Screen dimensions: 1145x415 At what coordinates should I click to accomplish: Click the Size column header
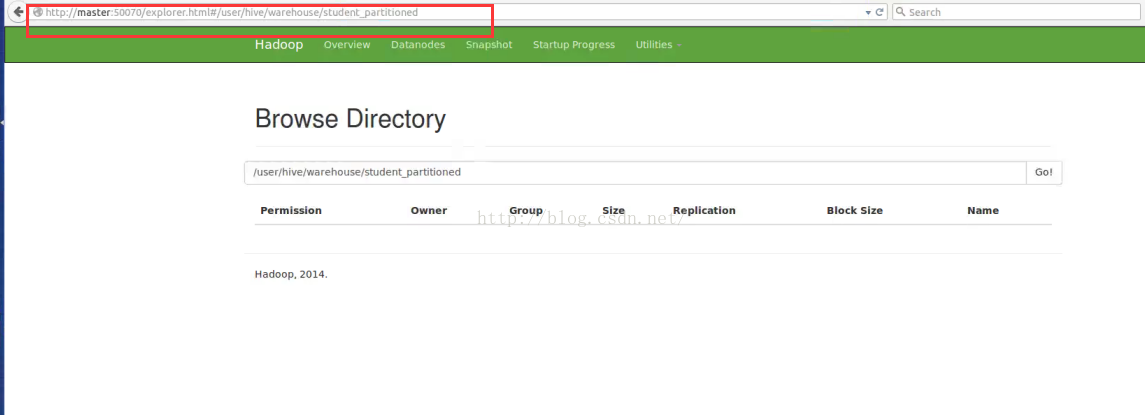click(x=613, y=210)
